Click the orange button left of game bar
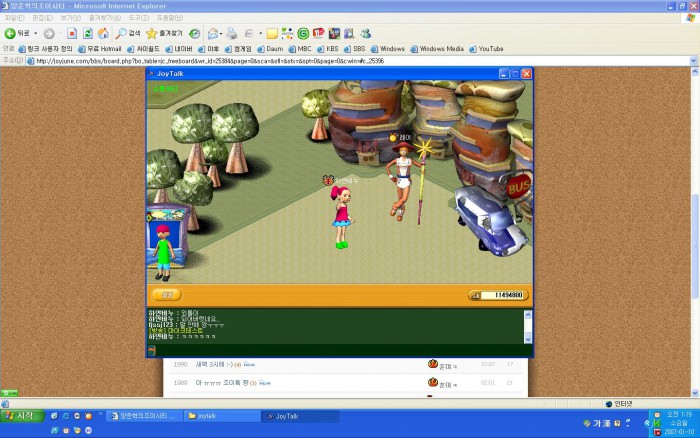The height and width of the screenshot is (438, 700). (x=167, y=295)
